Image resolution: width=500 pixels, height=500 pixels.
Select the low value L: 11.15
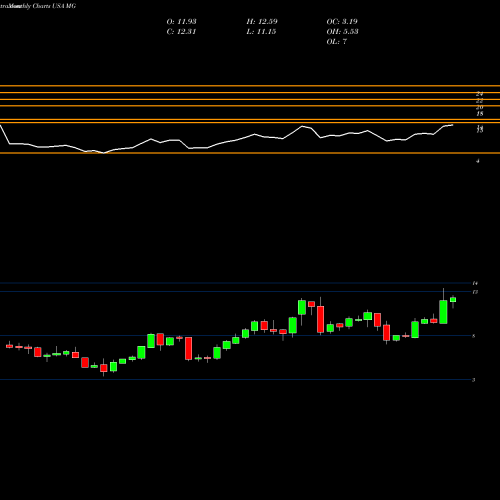(x=261, y=32)
